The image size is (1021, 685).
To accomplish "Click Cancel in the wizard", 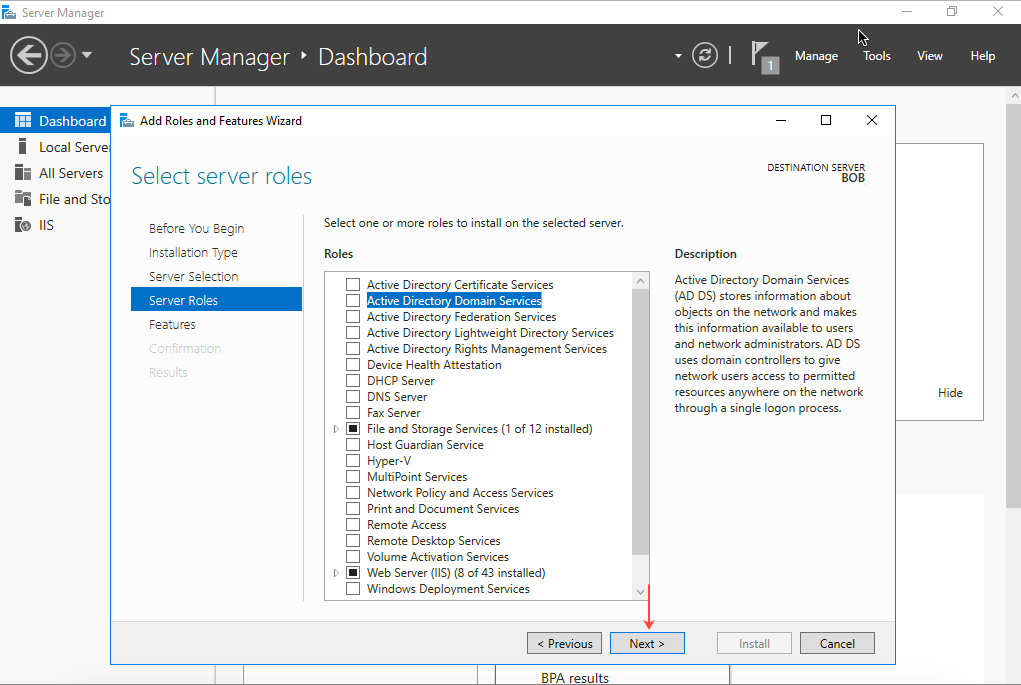I will point(837,643).
